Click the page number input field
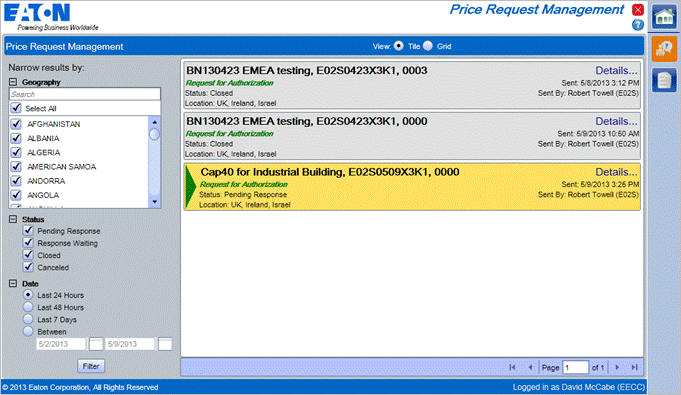The height and width of the screenshot is (395, 681). [575, 368]
